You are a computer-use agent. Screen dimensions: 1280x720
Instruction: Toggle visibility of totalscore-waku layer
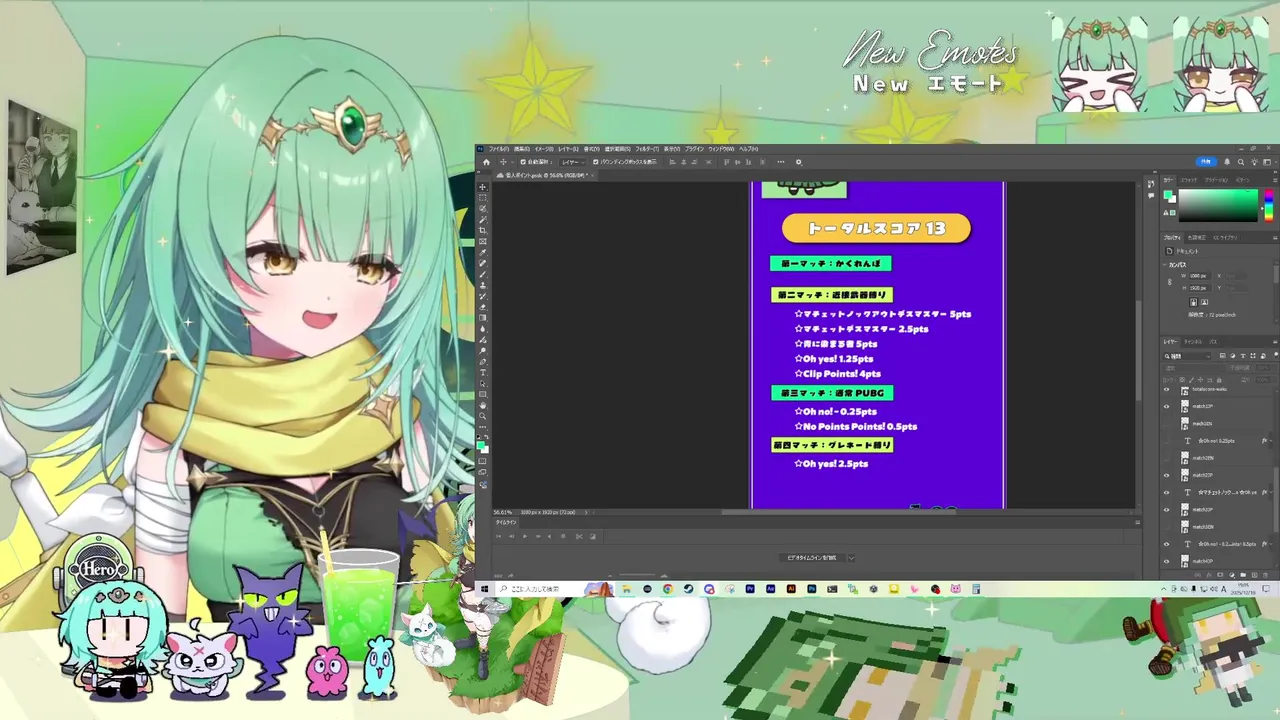1166,389
